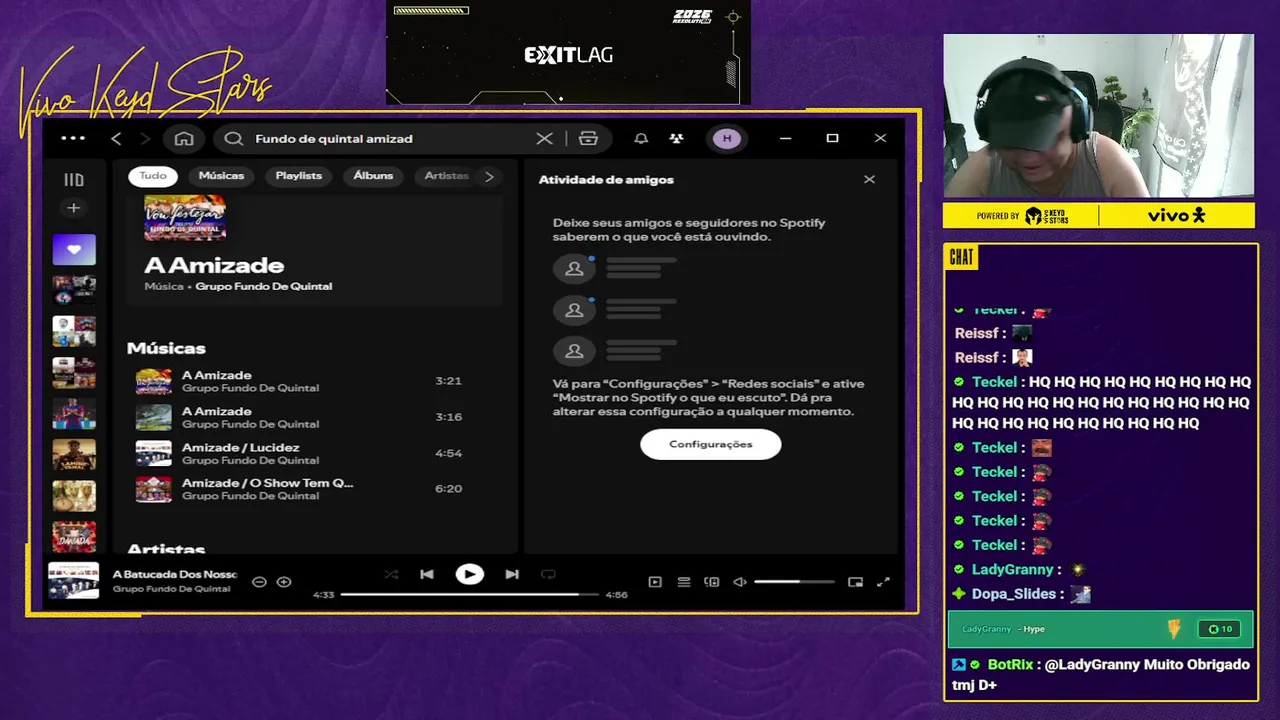
Task: Show more filter chips with arrow
Action: click(489, 176)
